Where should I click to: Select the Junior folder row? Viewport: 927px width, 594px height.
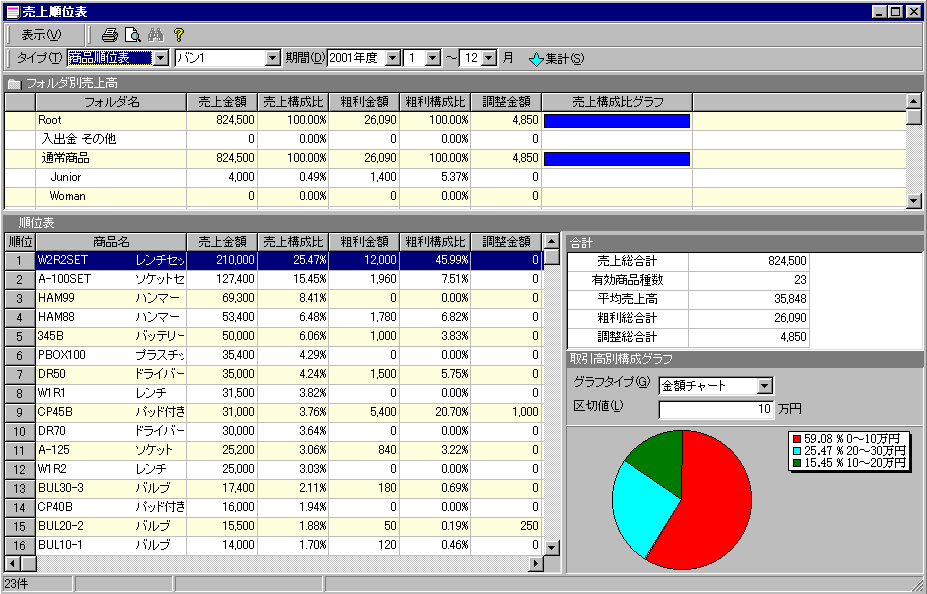pos(455,177)
